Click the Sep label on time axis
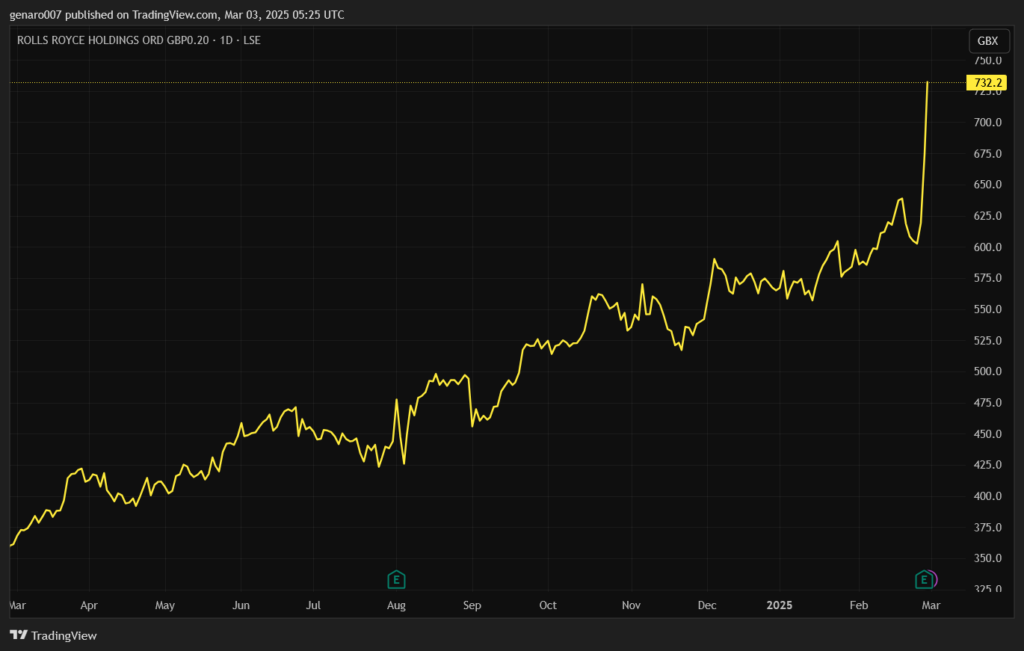Screen dimensions: 1024x651 tap(472, 605)
